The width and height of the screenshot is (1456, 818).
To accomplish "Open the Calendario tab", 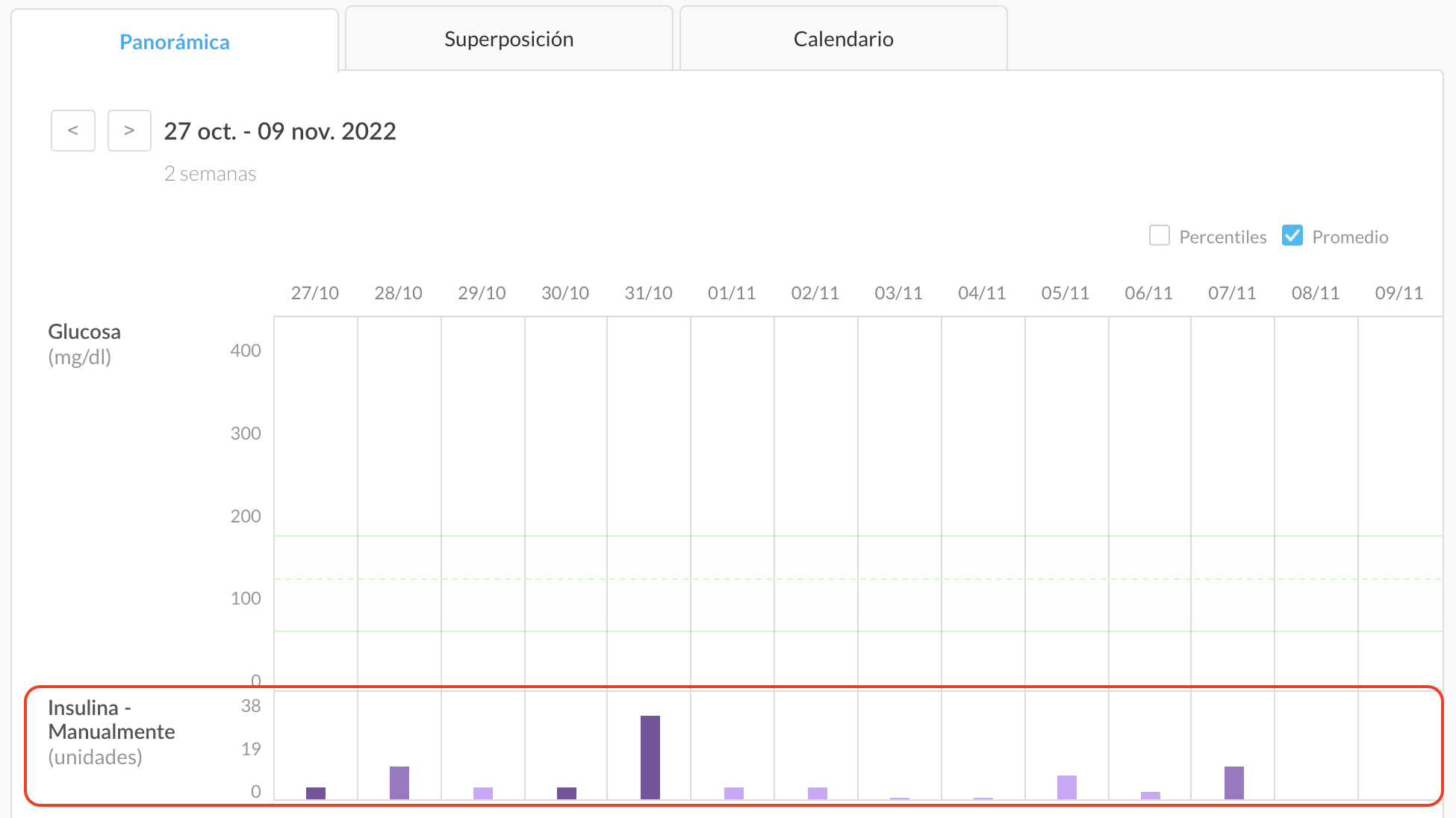I will [x=844, y=39].
